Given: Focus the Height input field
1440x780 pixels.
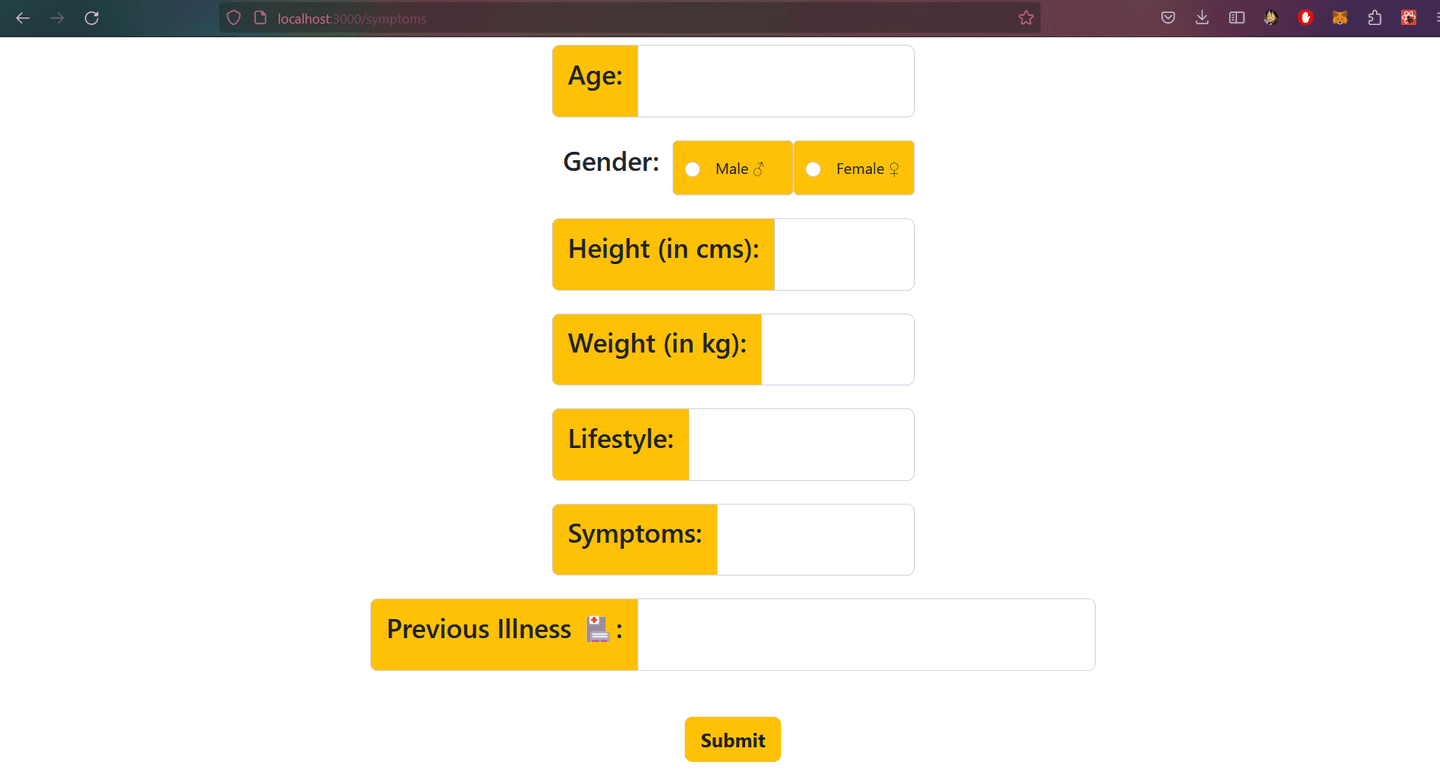Looking at the screenshot, I should click(844, 254).
